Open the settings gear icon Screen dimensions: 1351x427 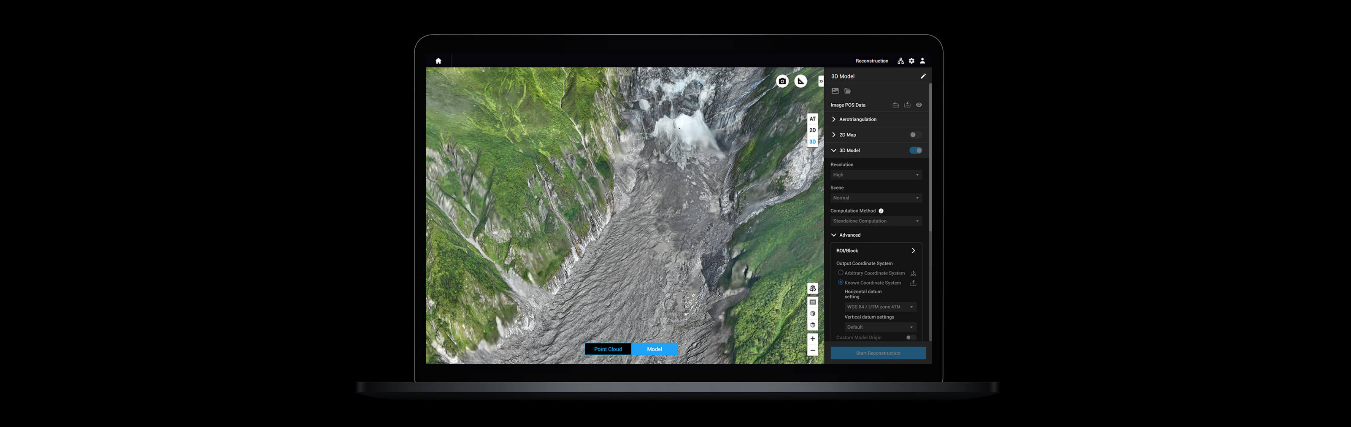[911, 61]
